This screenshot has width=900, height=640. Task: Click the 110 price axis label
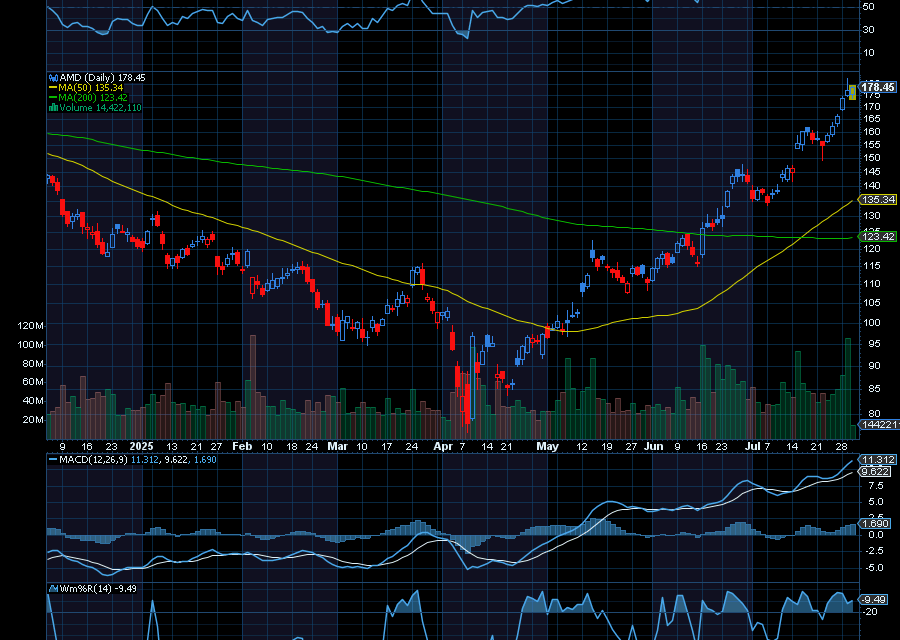[x=871, y=284]
